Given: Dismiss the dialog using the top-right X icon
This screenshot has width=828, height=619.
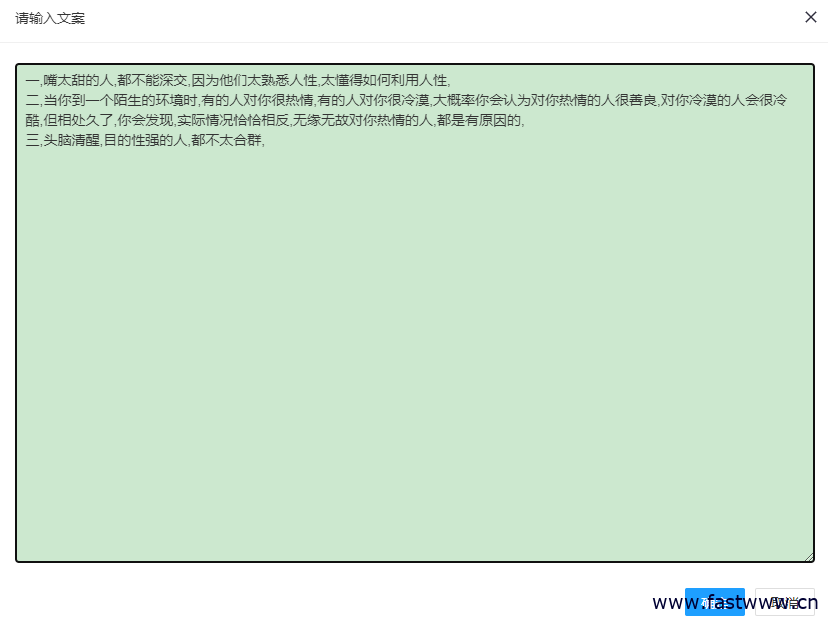Looking at the screenshot, I should point(811,17).
